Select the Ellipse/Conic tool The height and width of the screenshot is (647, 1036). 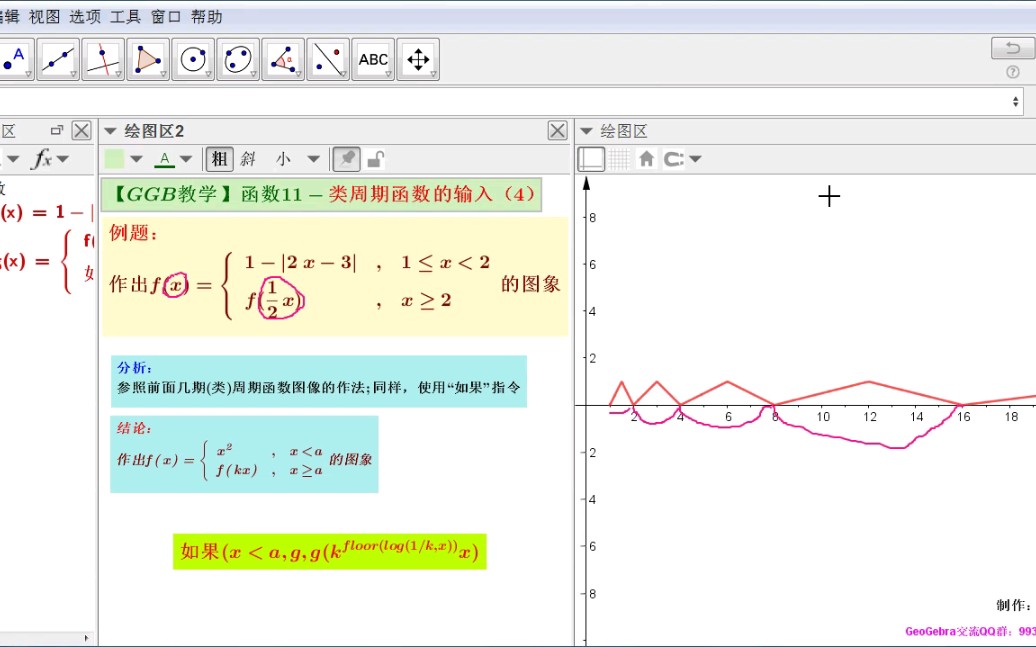(x=237, y=59)
